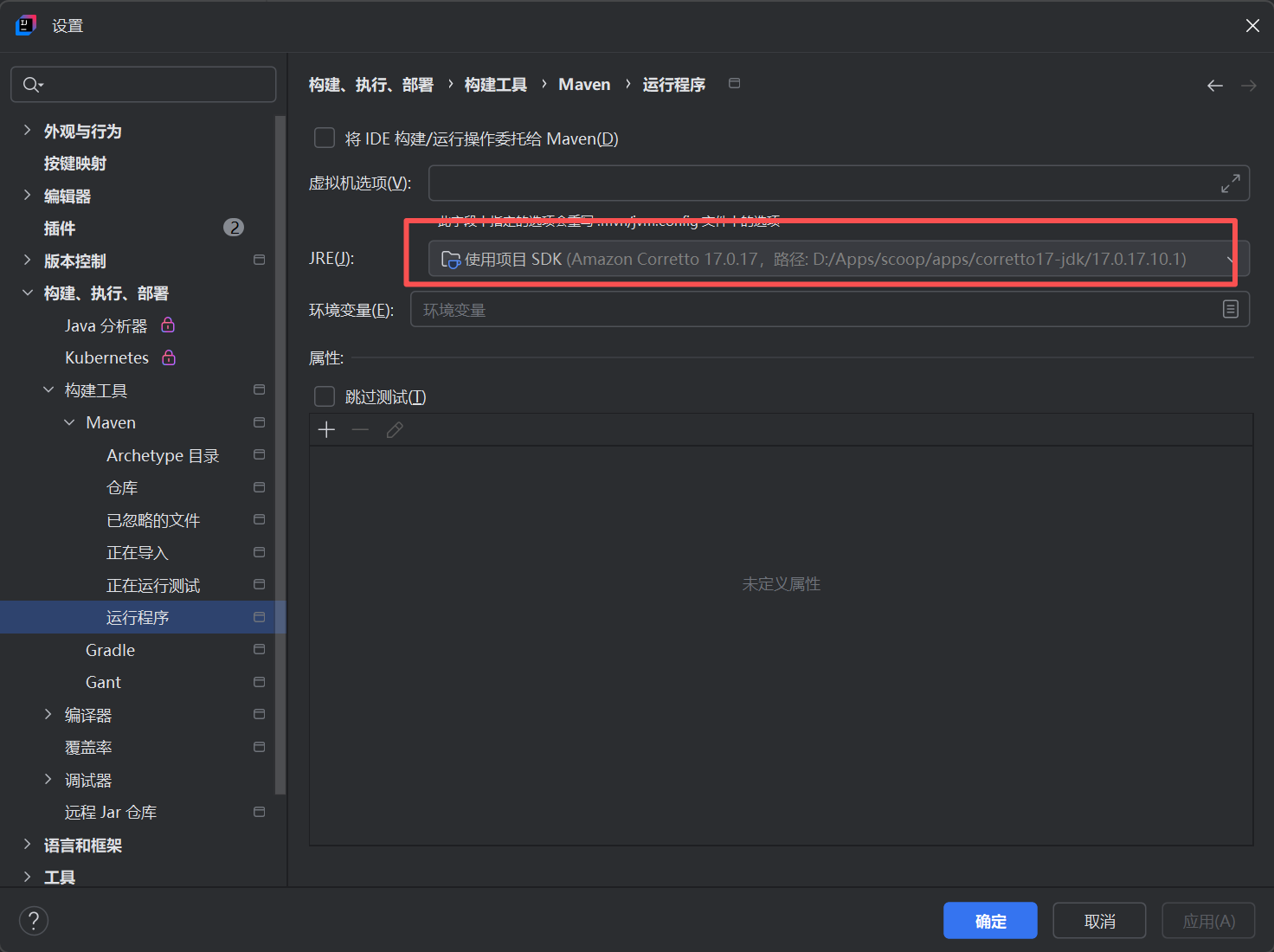Click project icon on Gradle row
The image size is (1274, 952).
point(259,649)
